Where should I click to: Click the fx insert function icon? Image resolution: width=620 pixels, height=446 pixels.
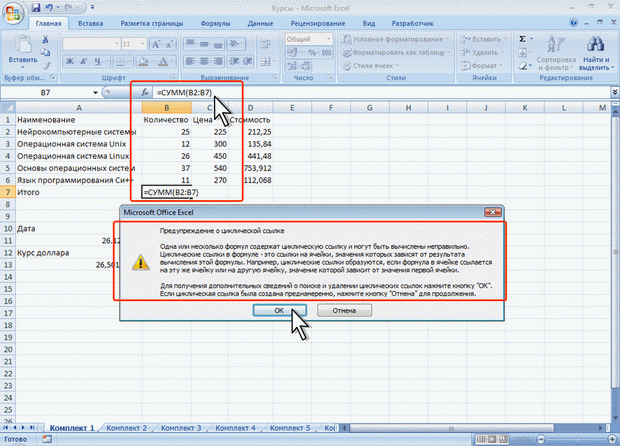pos(144,92)
